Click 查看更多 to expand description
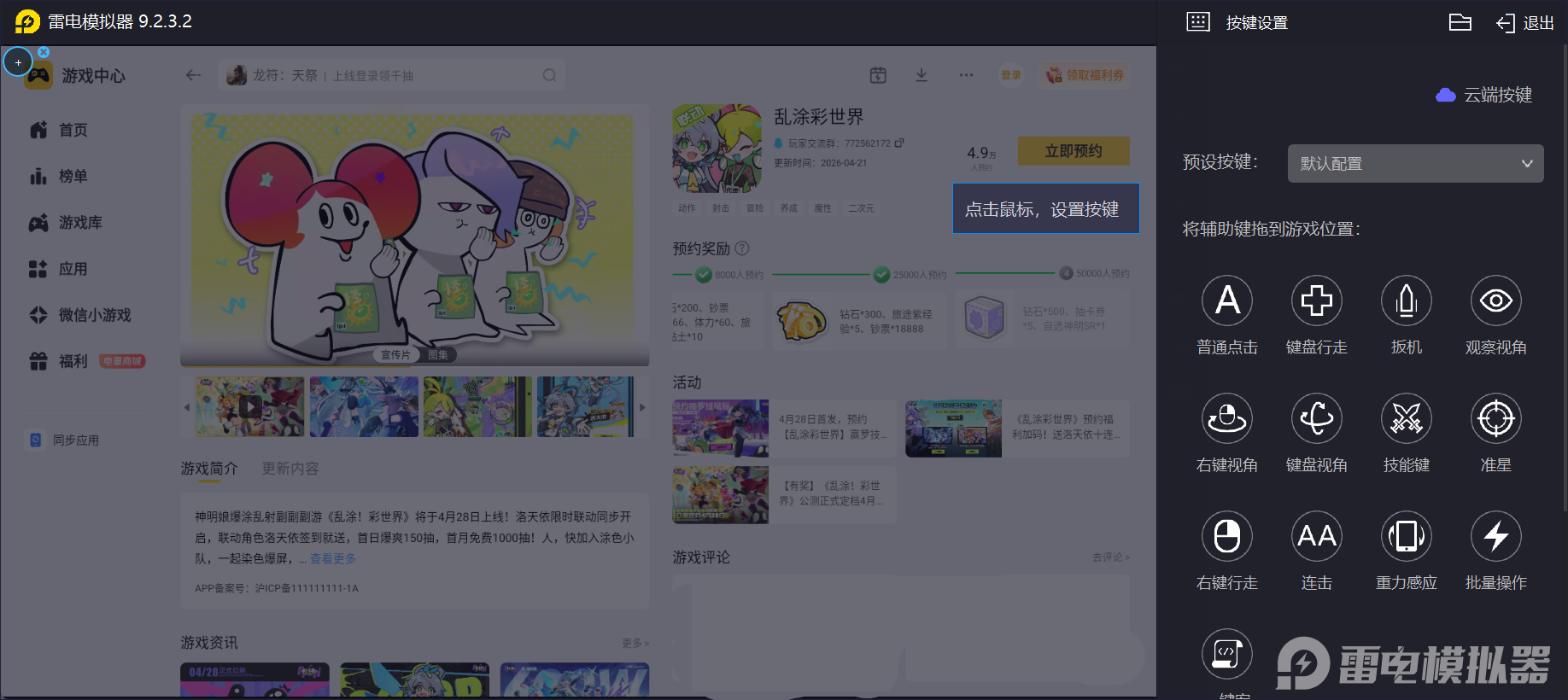 point(333,558)
